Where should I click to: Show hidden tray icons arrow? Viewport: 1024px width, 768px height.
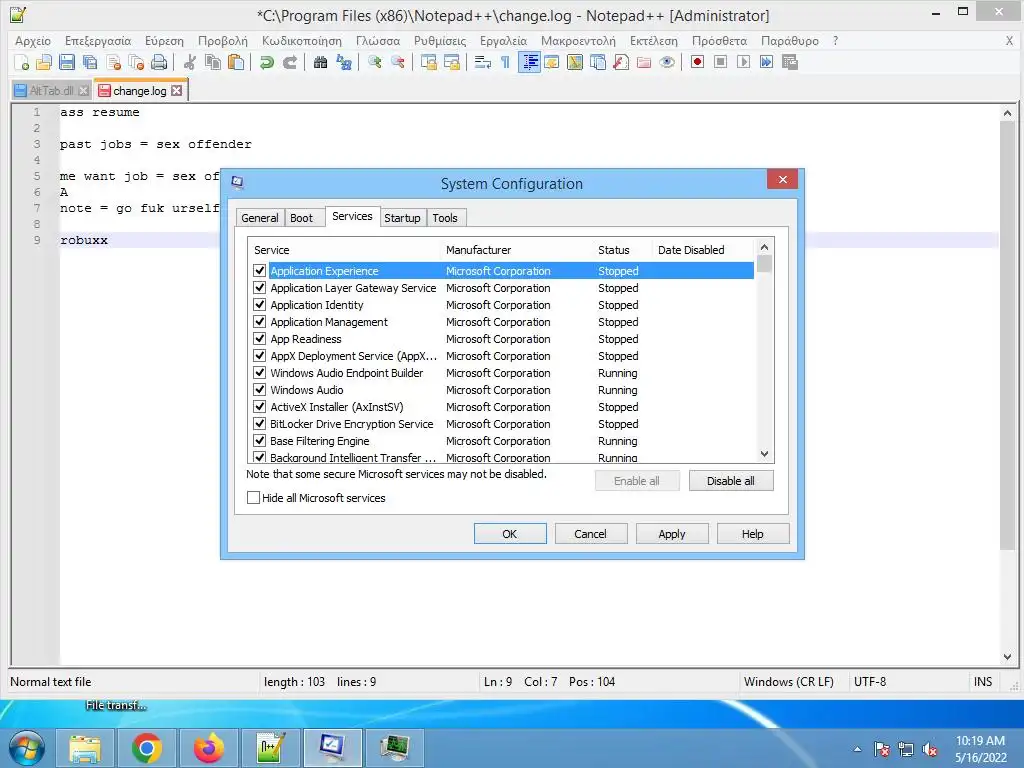pos(857,749)
